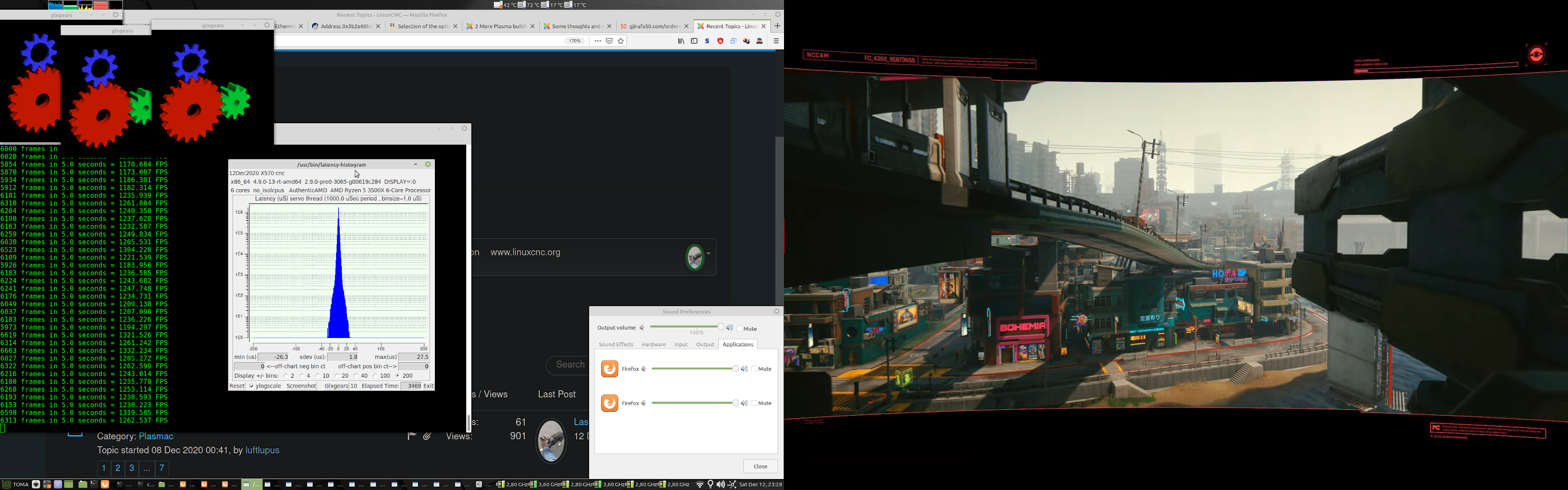Image resolution: width=1568 pixels, height=490 pixels.
Task: Select the 40 bins radio button
Action: coord(356,376)
